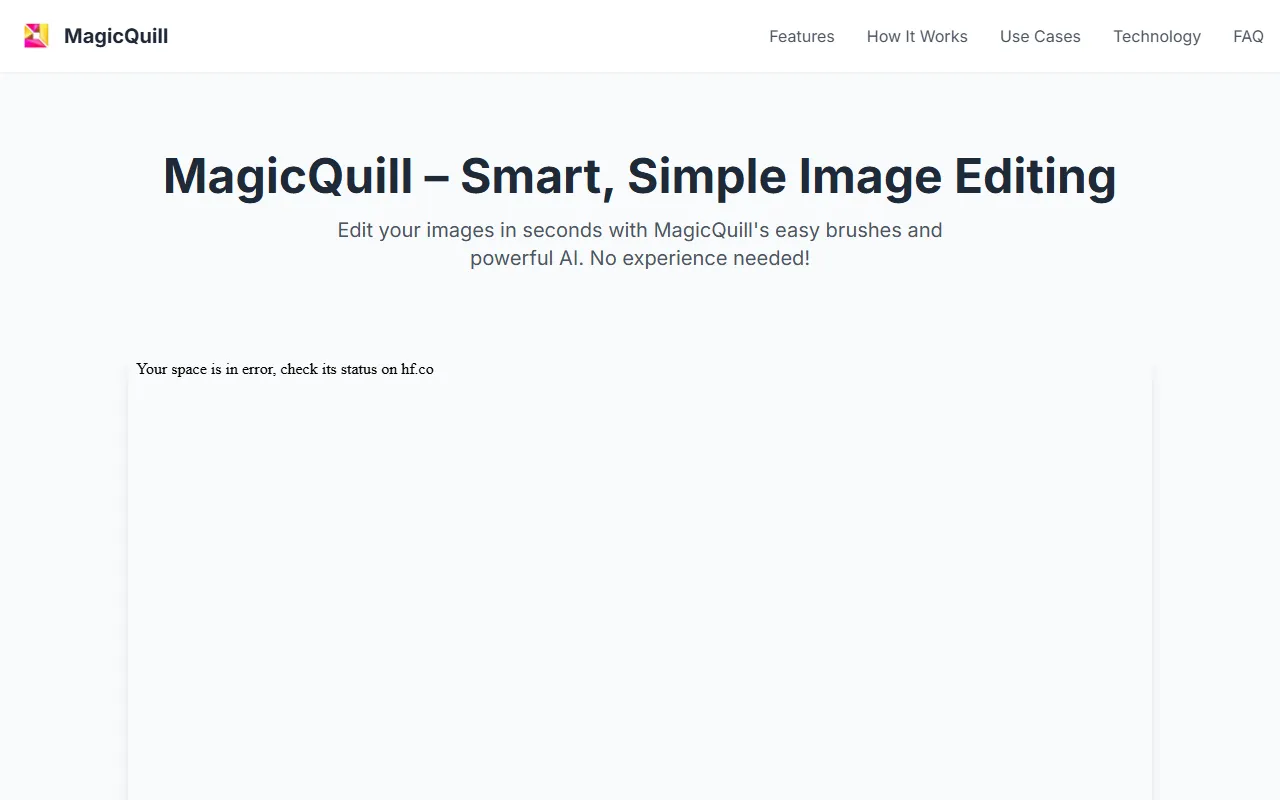Viewport: 1280px width, 800px height.
Task: Click the "hf.co" text in error message
Action: (418, 369)
